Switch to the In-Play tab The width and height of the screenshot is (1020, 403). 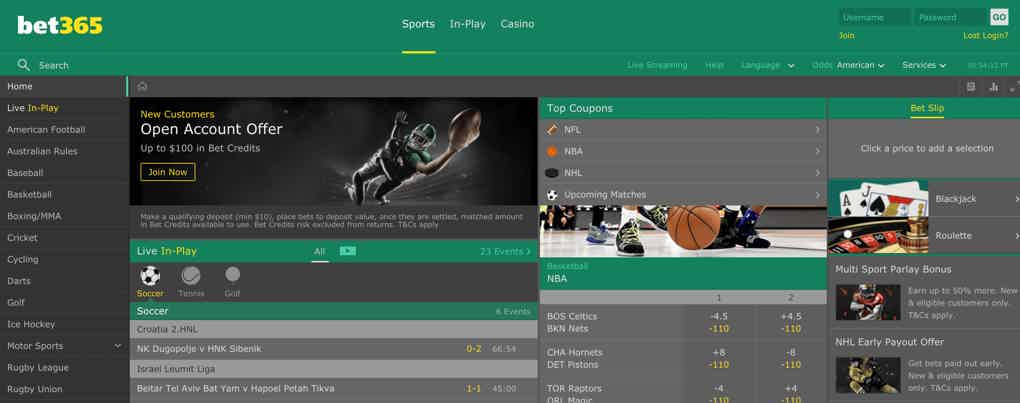pos(468,24)
